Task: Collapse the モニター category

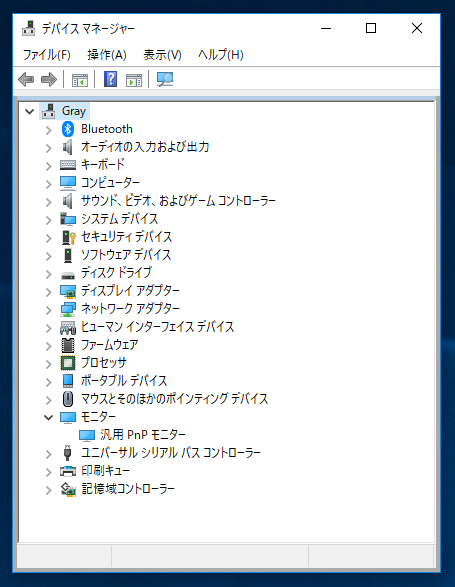Action: pos(48,417)
